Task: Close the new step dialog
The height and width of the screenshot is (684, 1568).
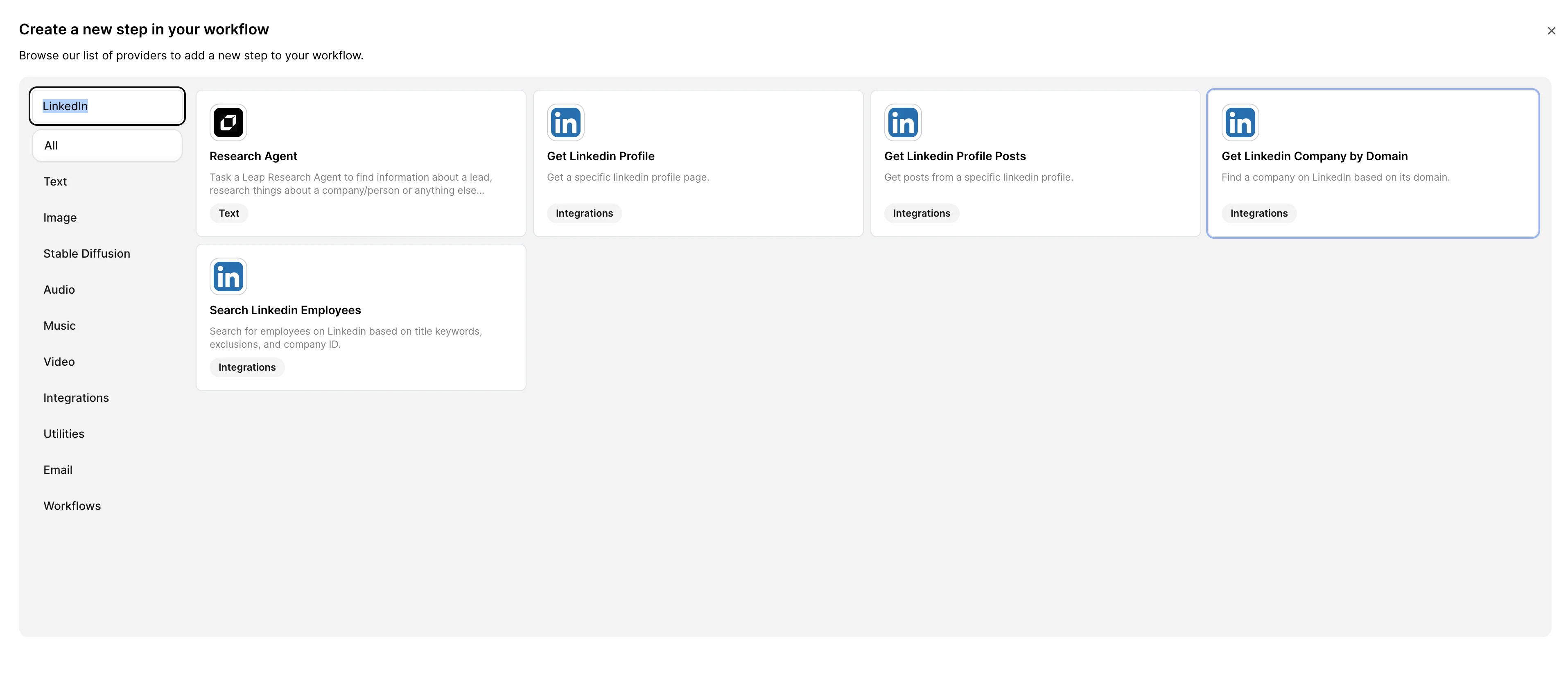Action: (x=1551, y=30)
